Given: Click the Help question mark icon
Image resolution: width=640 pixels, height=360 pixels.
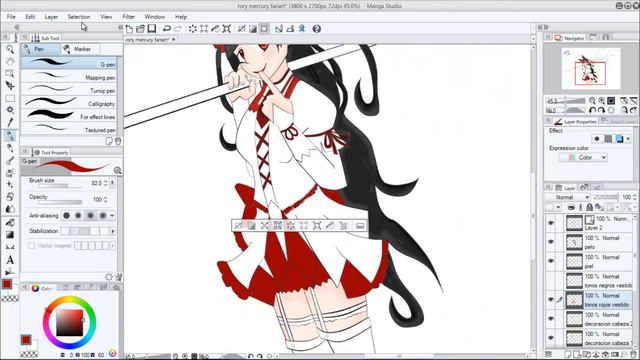Looking at the screenshot, I should 316,29.
